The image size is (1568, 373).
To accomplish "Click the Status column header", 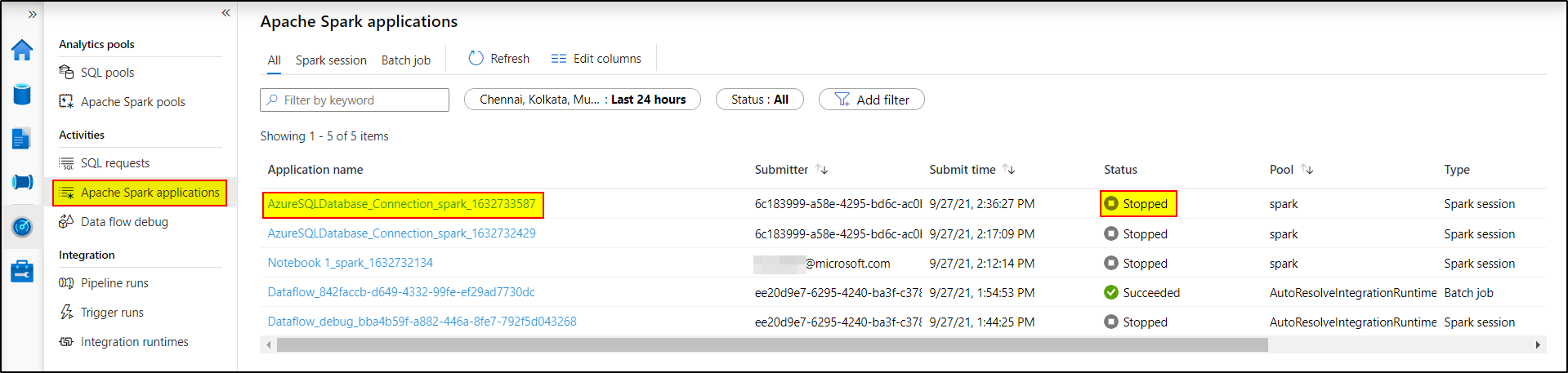I will (1120, 170).
